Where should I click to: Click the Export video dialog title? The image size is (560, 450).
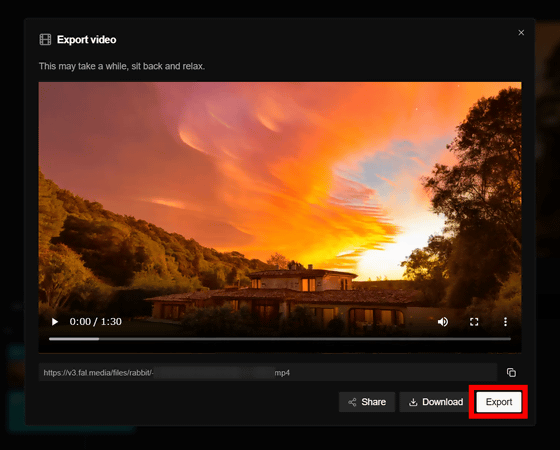pos(86,40)
